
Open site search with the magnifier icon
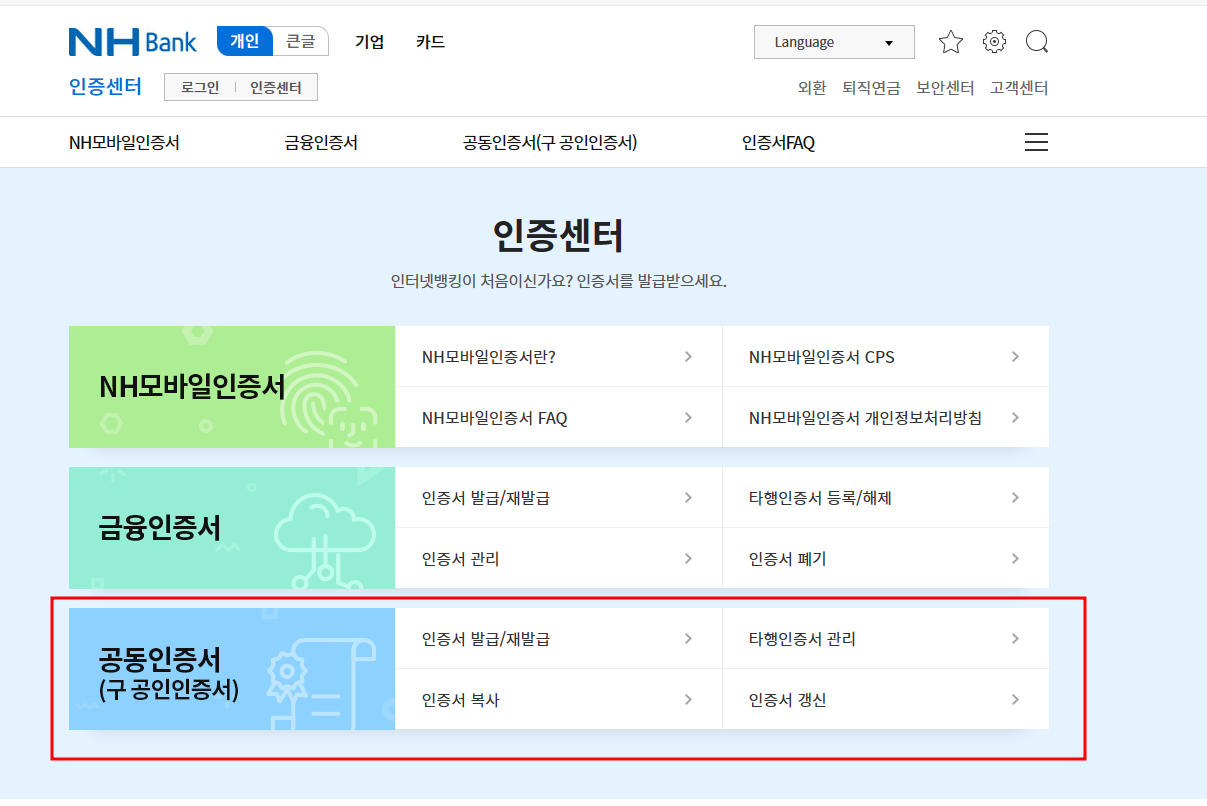(x=1036, y=41)
